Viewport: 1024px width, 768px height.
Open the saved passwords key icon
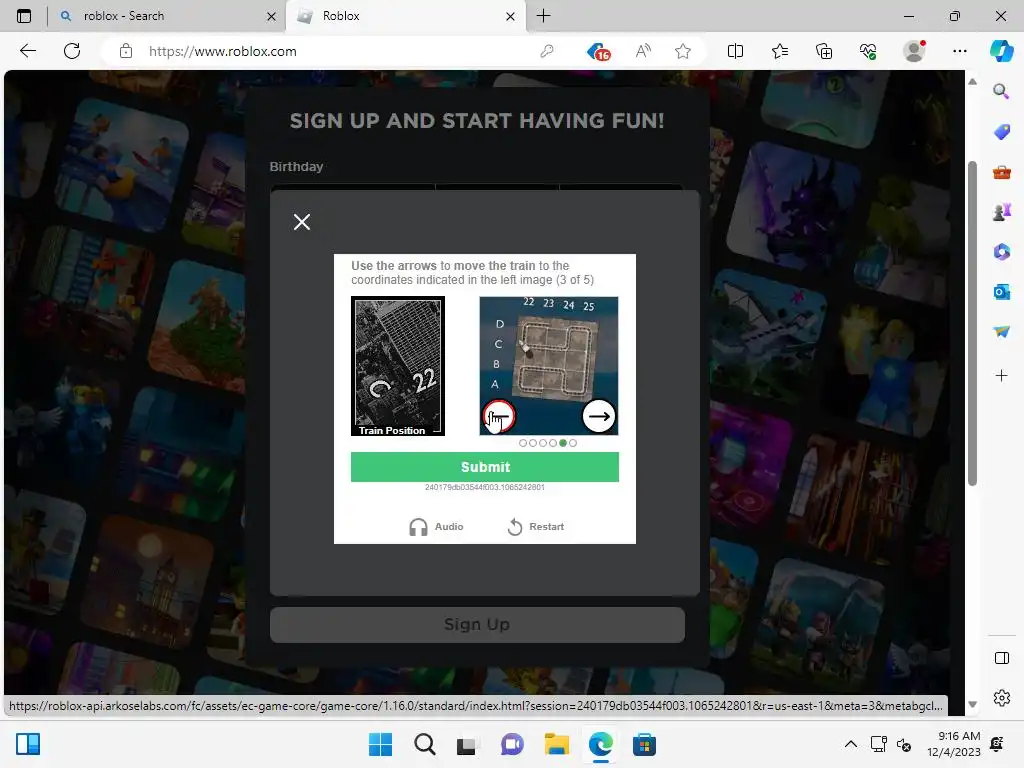[547, 51]
